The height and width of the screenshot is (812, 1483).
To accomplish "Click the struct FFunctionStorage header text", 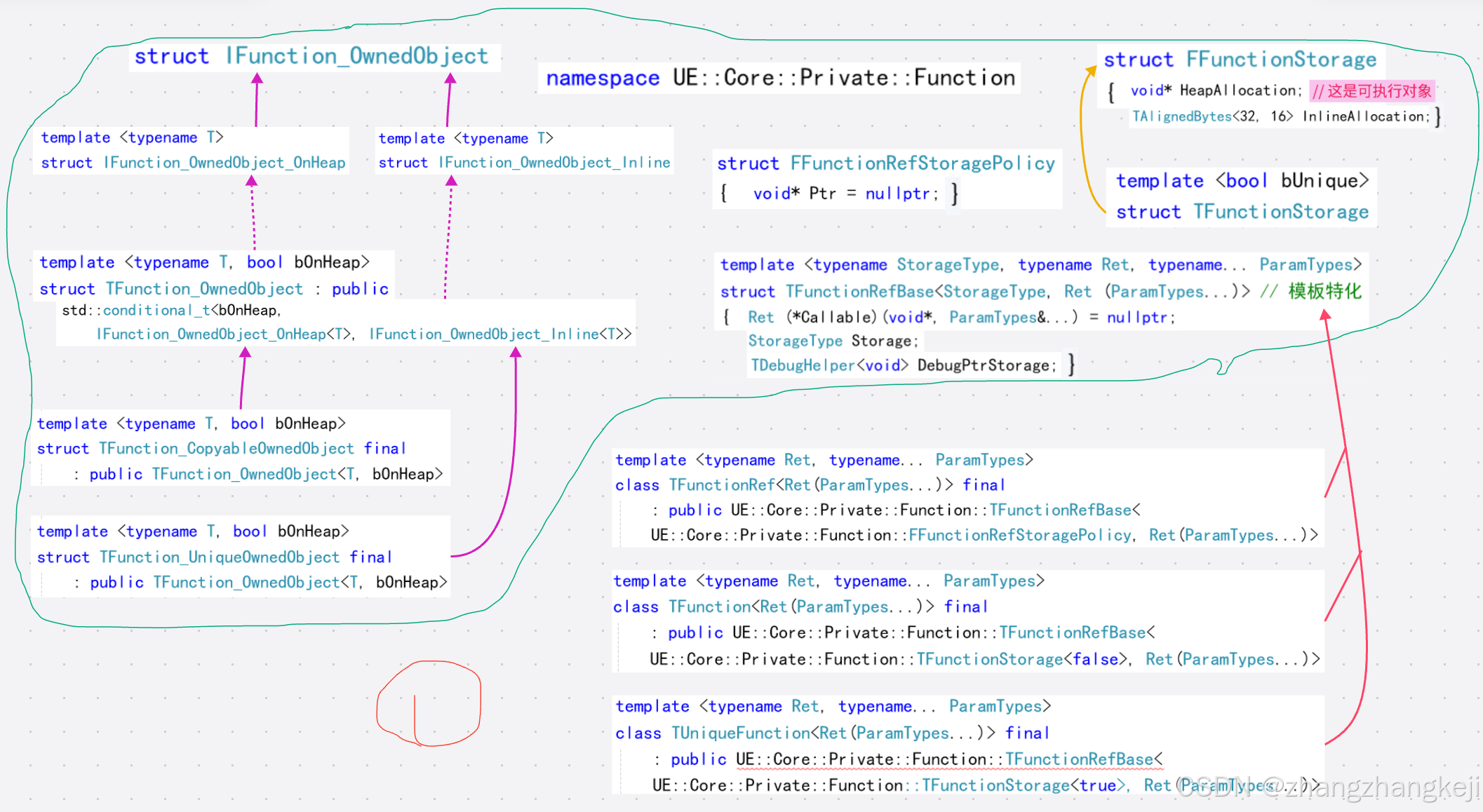I will pos(1239,60).
